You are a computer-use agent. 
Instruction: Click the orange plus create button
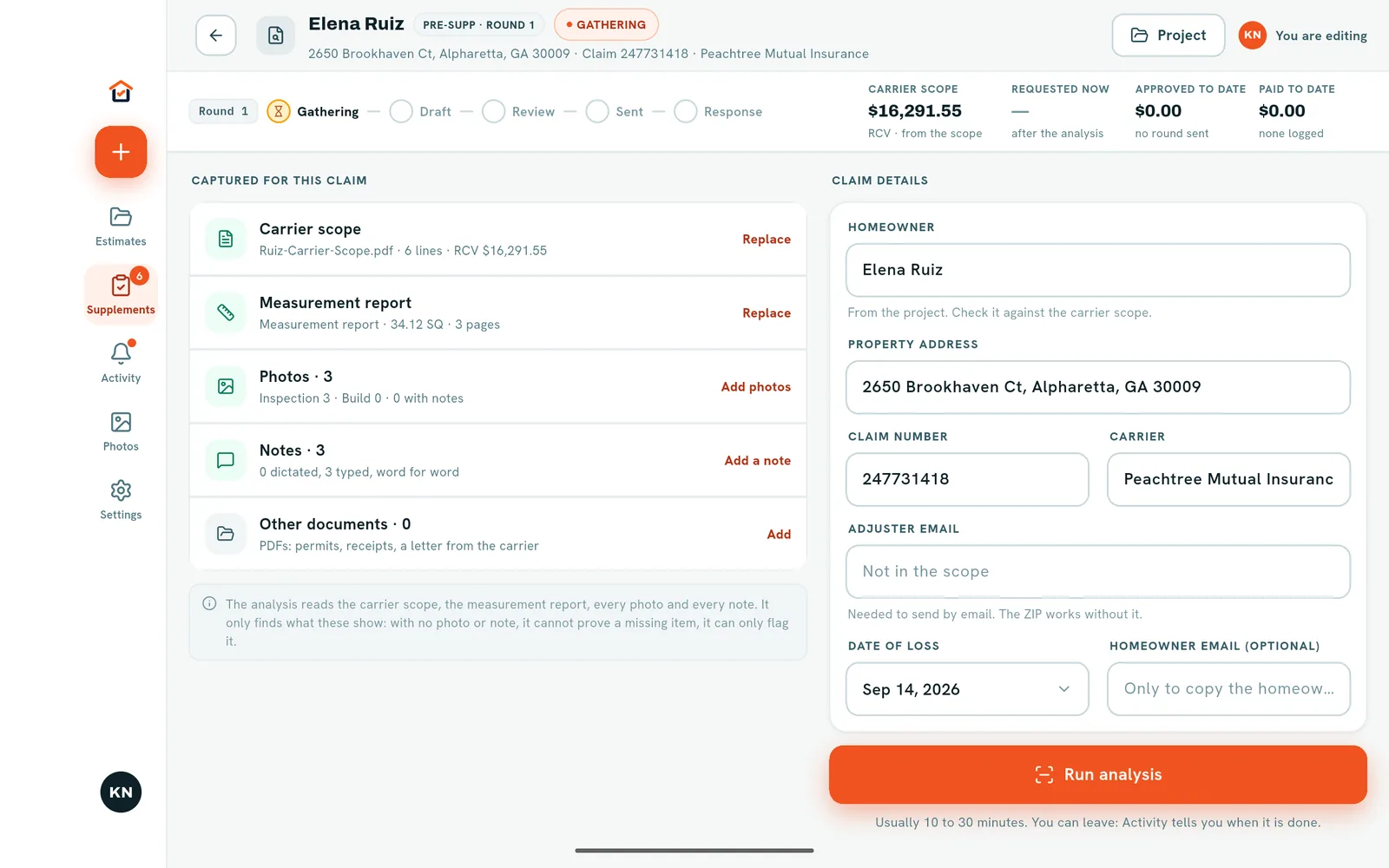click(x=121, y=152)
